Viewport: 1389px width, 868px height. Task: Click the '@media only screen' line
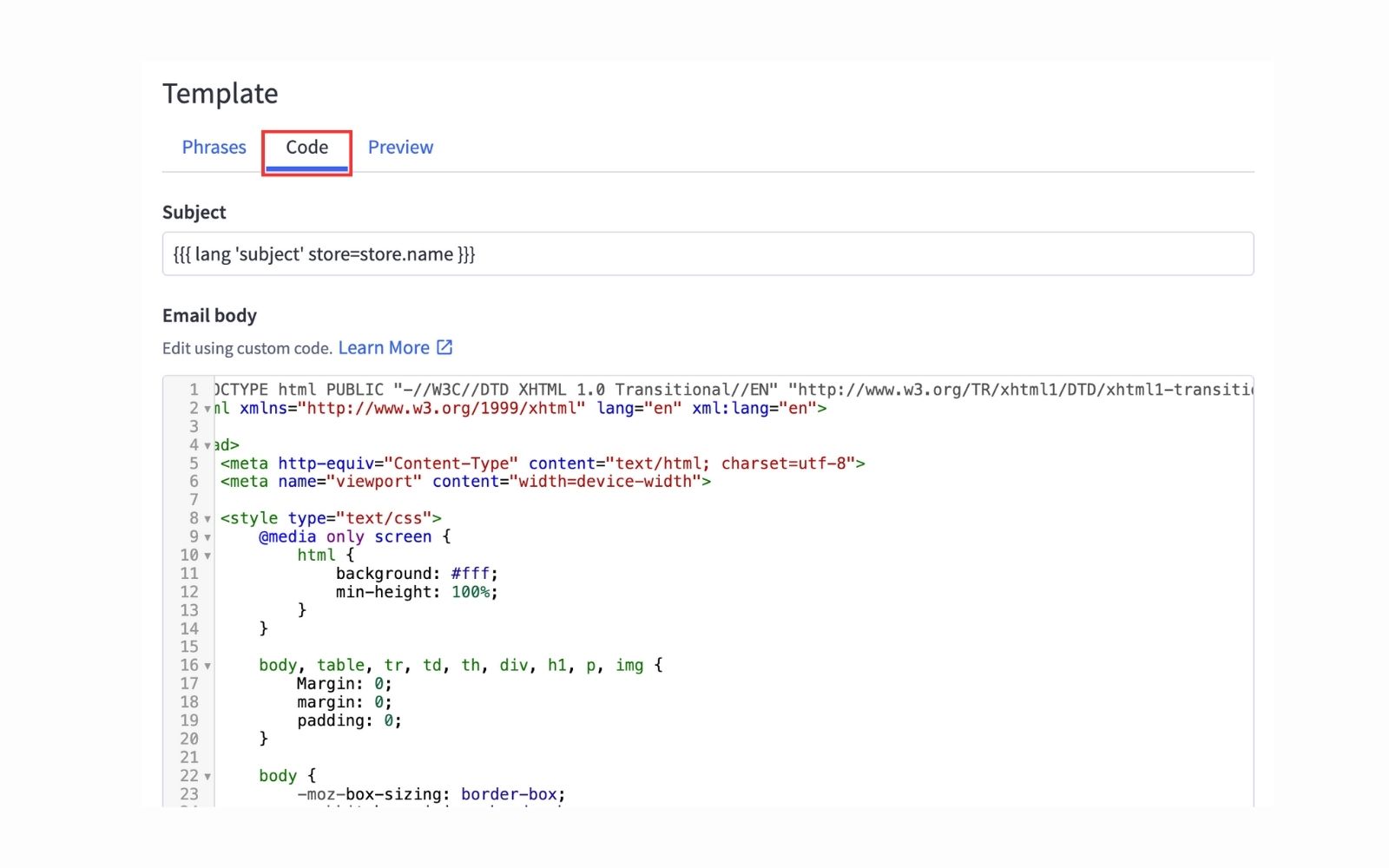pyautogui.click(x=355, y=537)
